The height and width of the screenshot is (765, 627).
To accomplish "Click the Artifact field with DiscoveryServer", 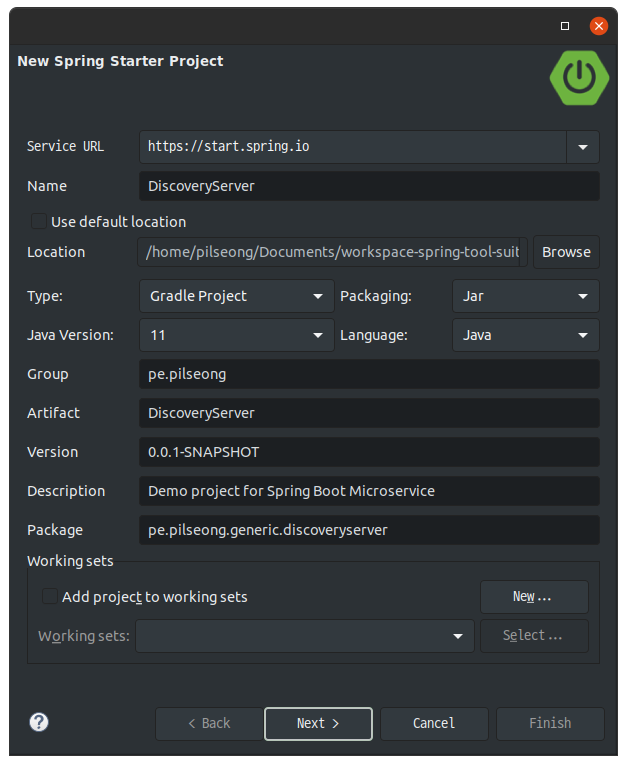I will click(369, 413).
